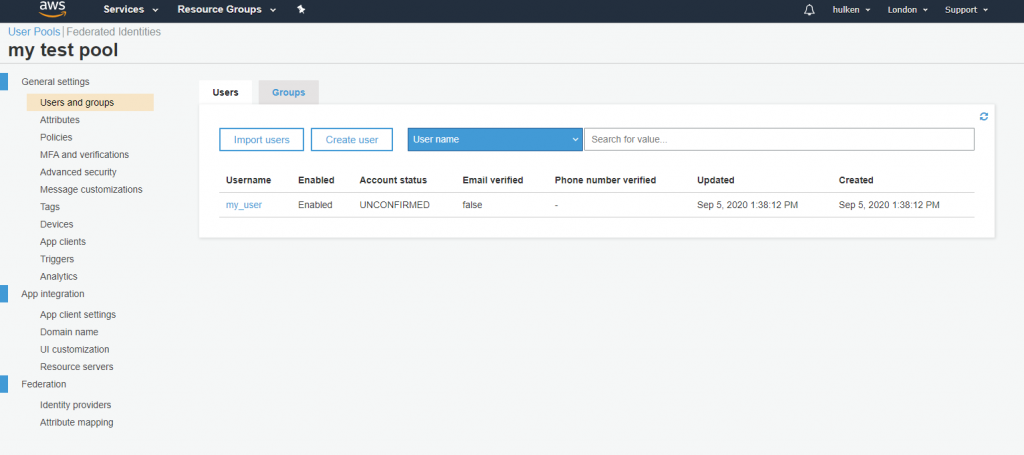Open App client settings in sidebar
The height and width of the screenshot is (455, 1024).
[78, 315]
